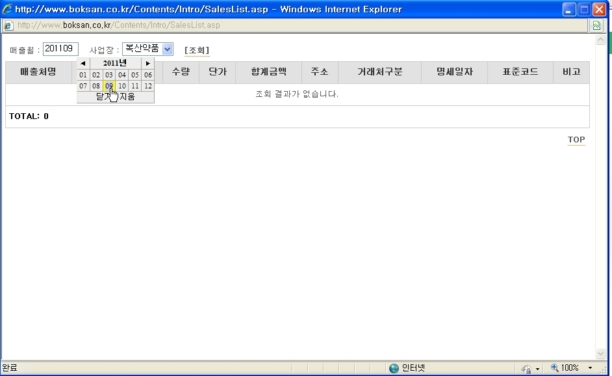
Task: Minimize the Internet Explorer window
Action: pyautogui.click(x=569, y=9)
